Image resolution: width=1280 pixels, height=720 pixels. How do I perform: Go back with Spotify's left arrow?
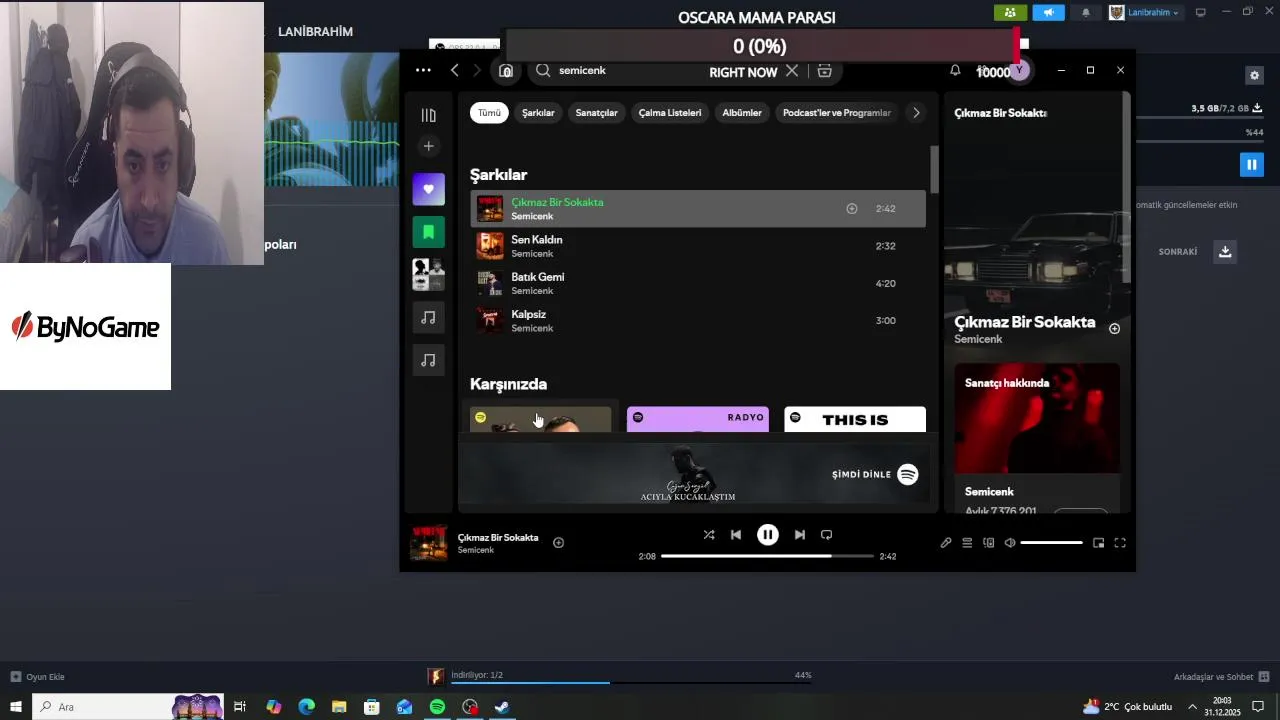[455, 70]
